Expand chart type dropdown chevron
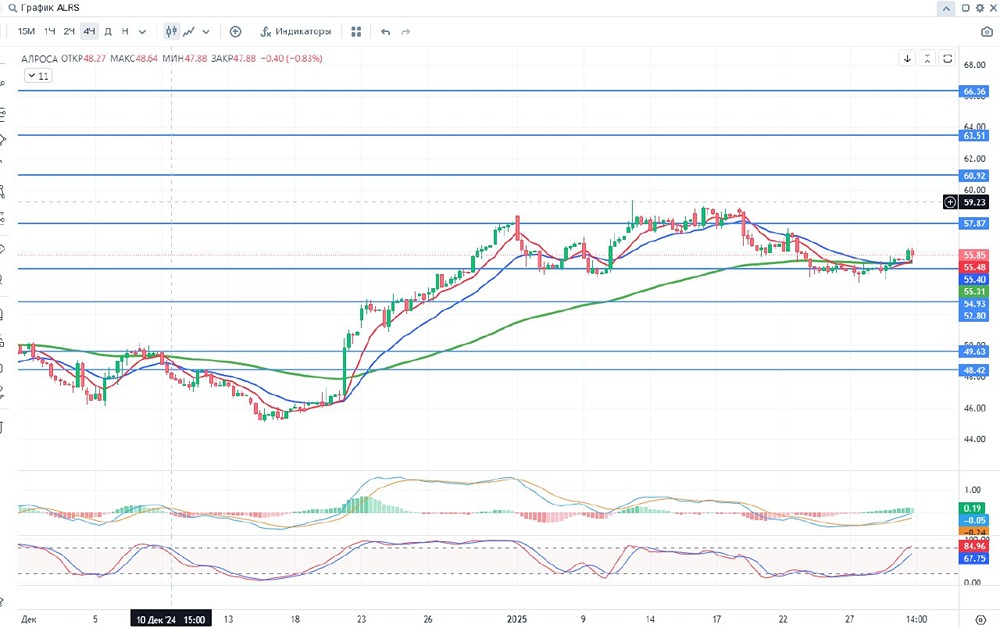Image resolution: width=1000 pixels, height=628 pixels. 206,31
